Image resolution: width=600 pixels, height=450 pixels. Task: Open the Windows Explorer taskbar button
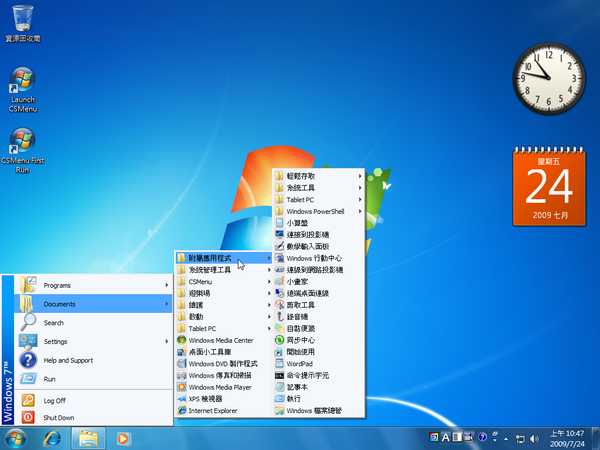click(88, 439)
